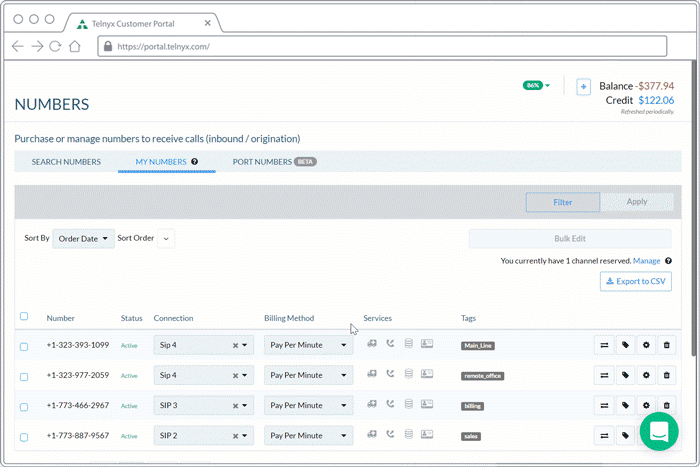The image size is (700, 467).
Task: Click the browser home icon
Action: pyautogui.click(x=75, y=46)
